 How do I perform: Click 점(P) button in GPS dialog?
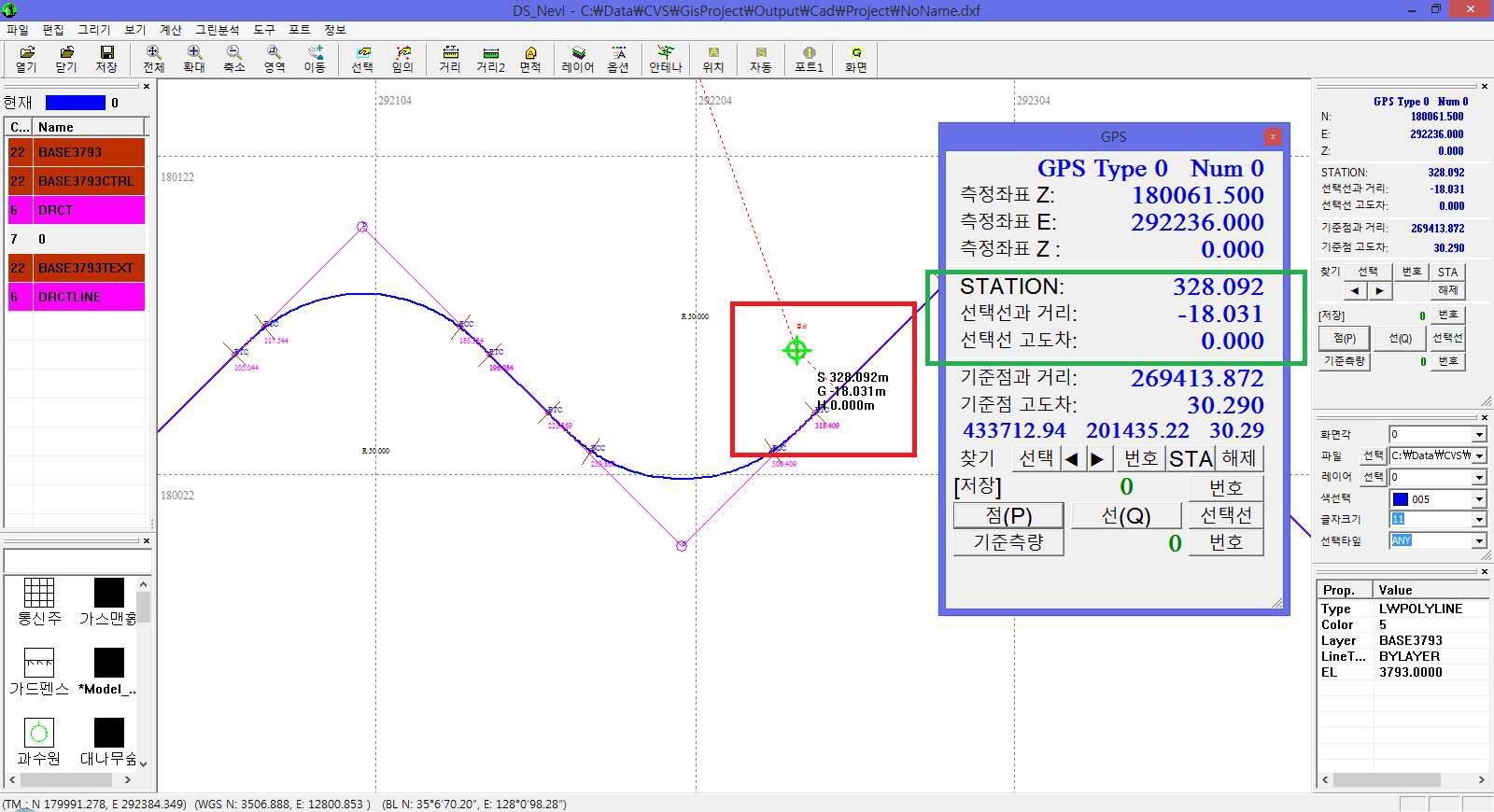click(1008, 515)
